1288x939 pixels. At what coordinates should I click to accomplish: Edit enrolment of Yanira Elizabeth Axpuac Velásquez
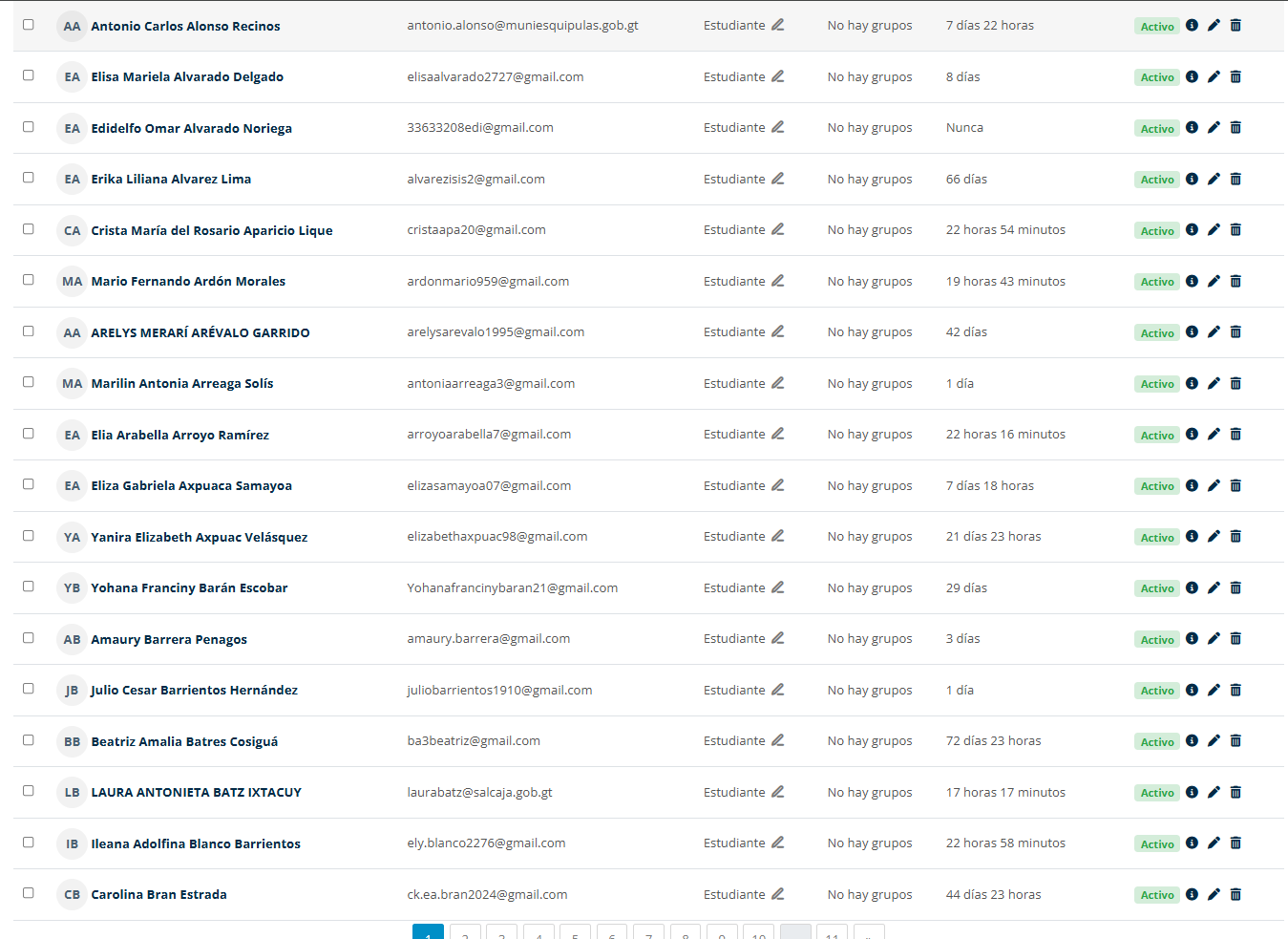[x=1214, y=536]
